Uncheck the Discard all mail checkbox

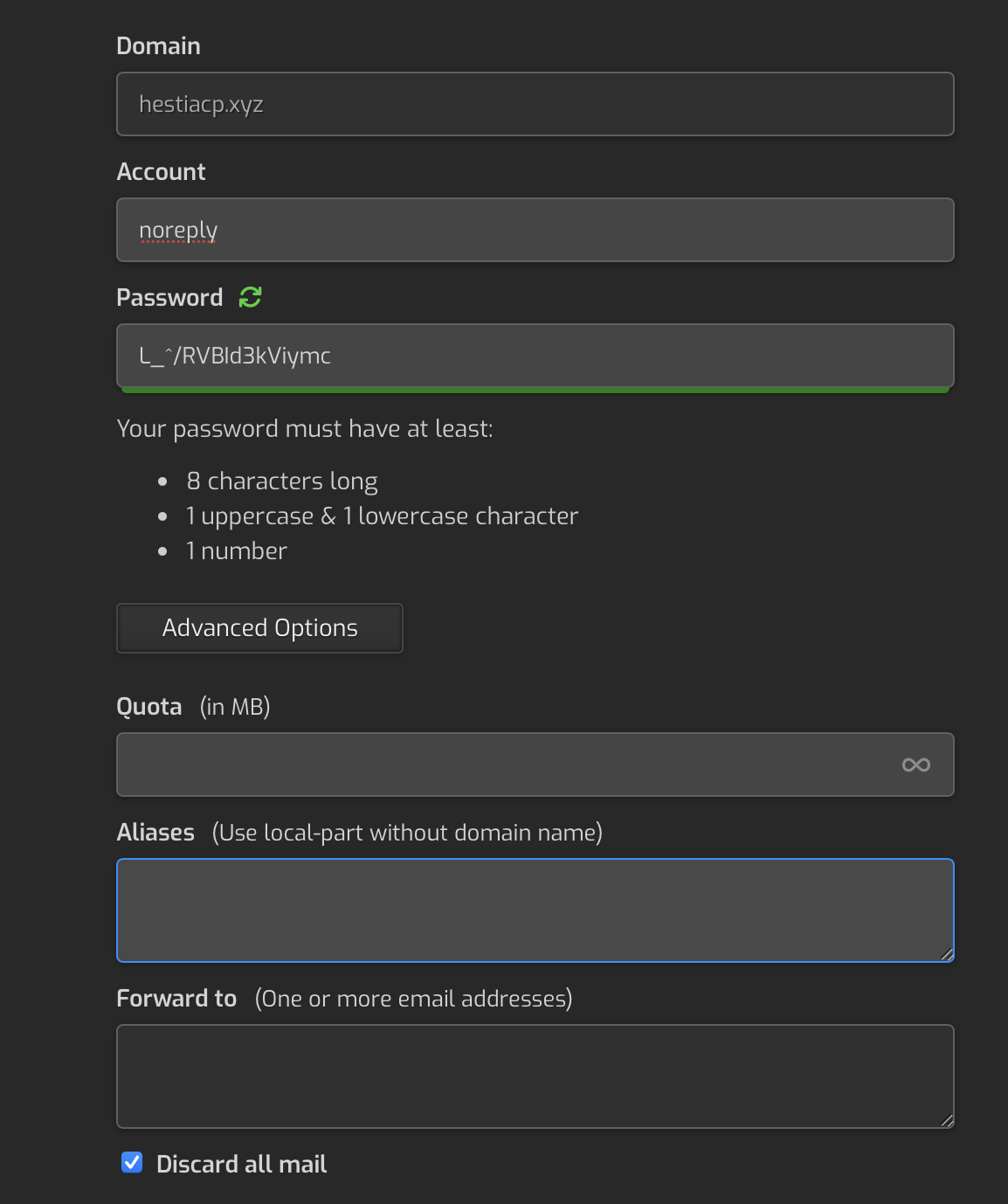(x=132, y=1162)
